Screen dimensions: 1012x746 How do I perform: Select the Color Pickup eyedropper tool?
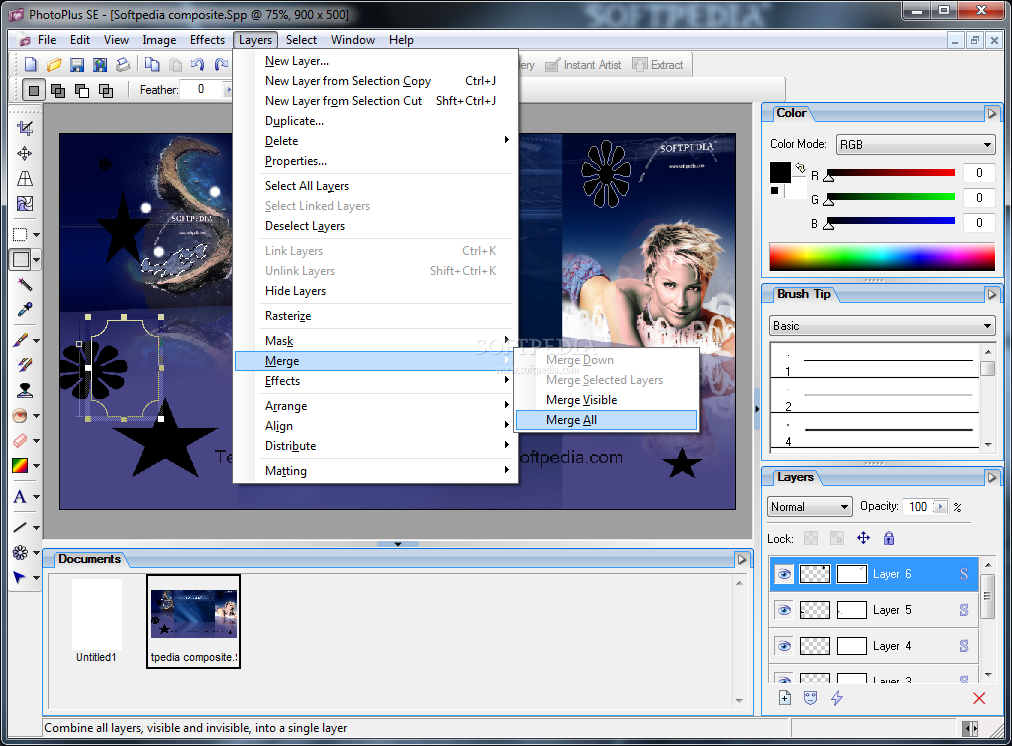[x=25, y=310]
